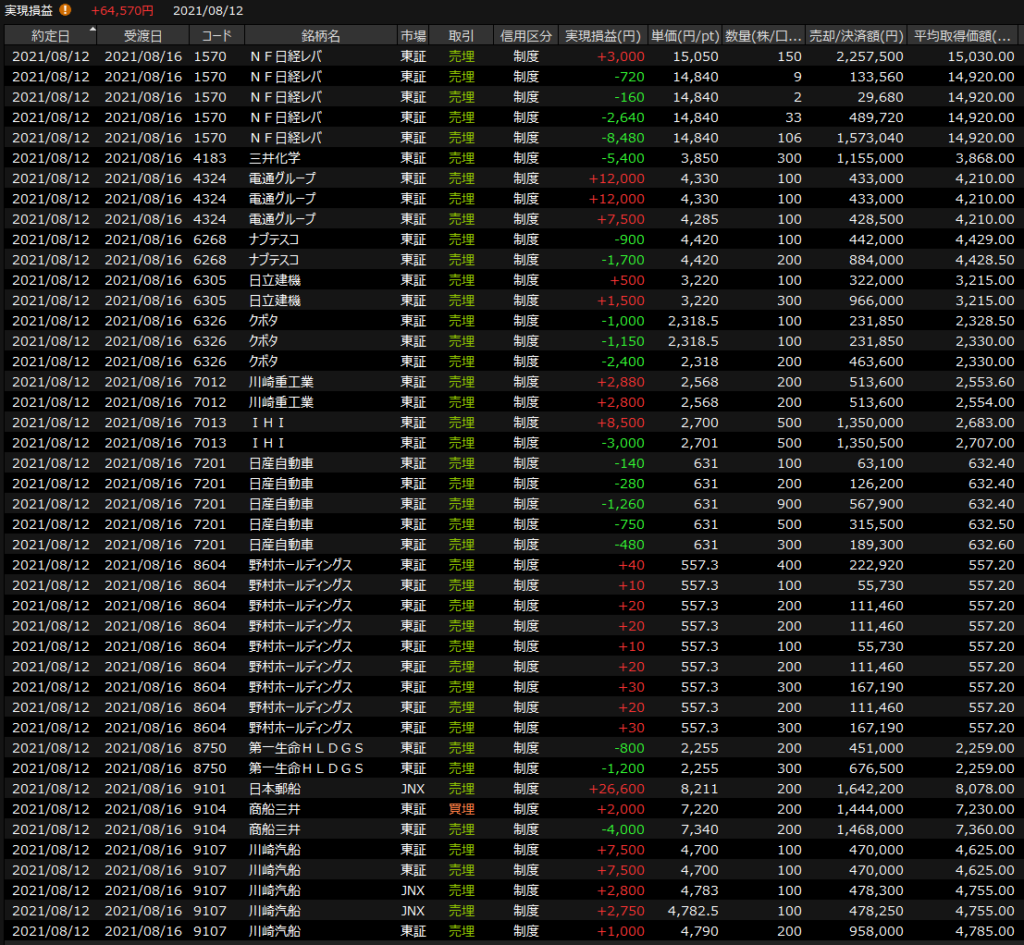This screenshot has height=945, width=1024.
Task: Click the 数量 column header
Action: (x=763, y=36)
